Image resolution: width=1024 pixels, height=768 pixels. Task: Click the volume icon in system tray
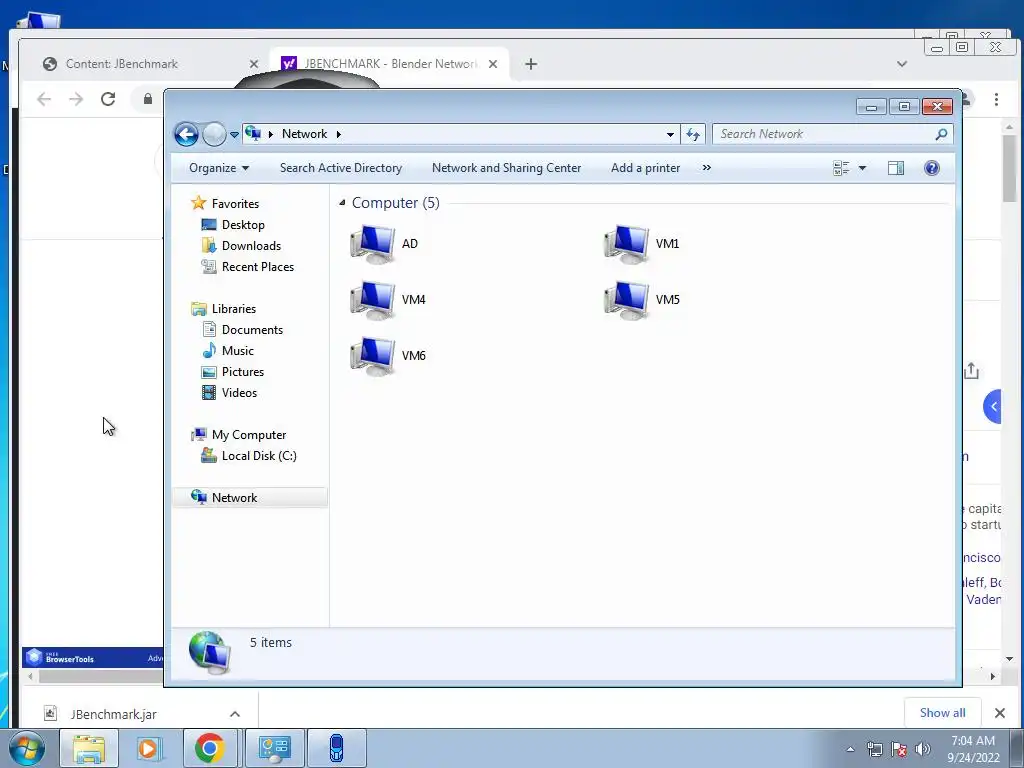click(x=923, y=749)
